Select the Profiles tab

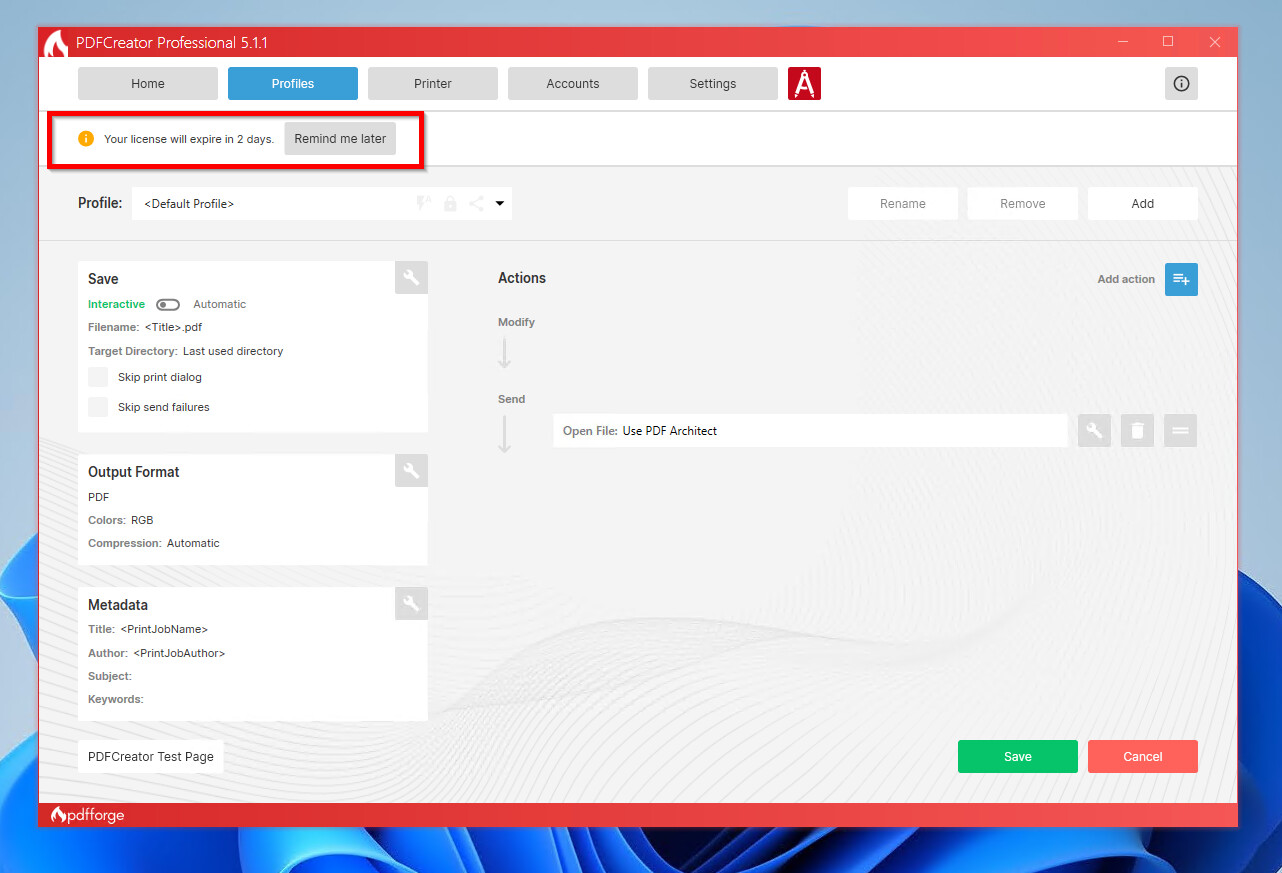click(x=293, y=84)
